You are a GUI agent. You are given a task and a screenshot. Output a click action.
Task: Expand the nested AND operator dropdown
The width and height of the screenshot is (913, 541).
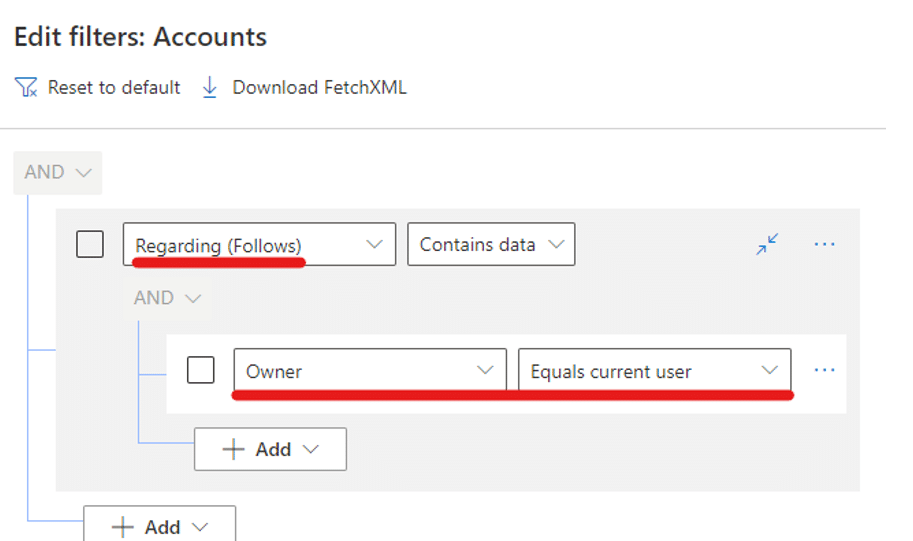point(167,298)
